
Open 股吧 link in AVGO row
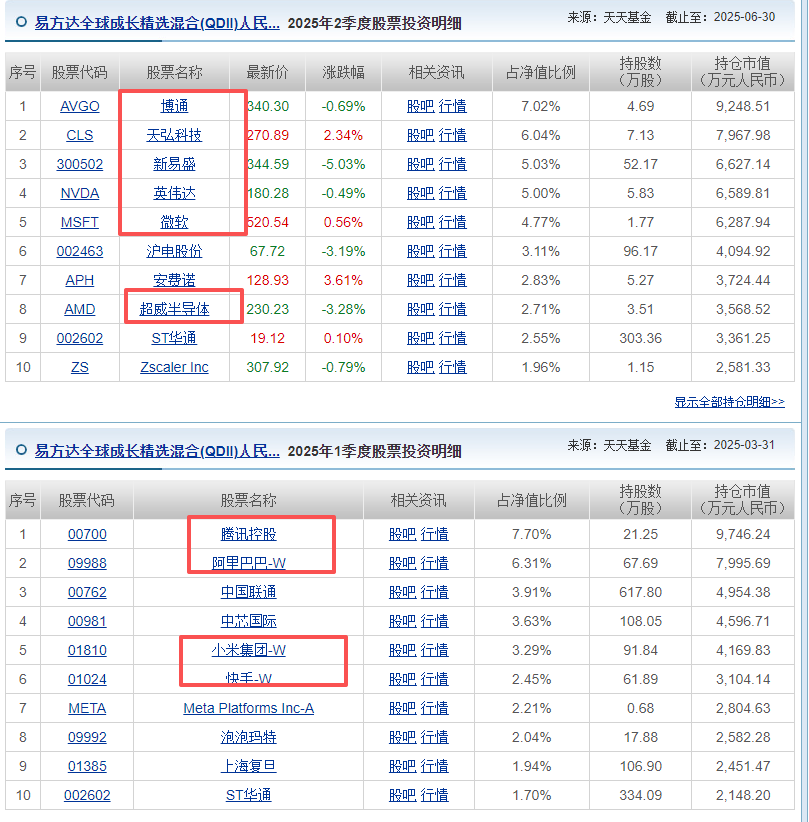(420, 106)
